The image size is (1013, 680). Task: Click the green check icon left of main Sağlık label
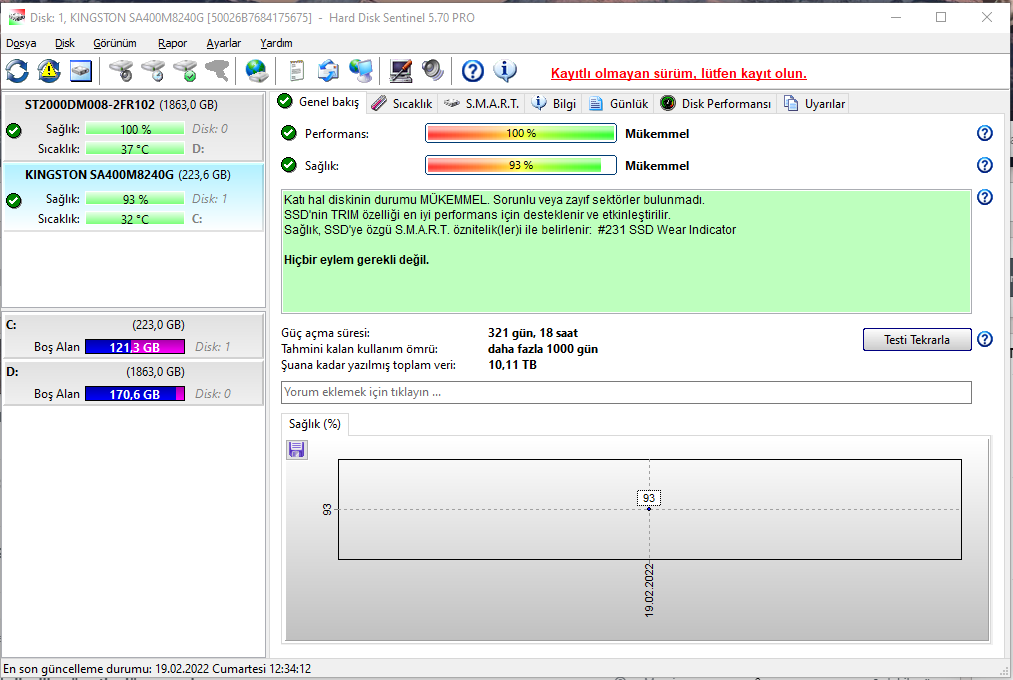click(289, 165)
